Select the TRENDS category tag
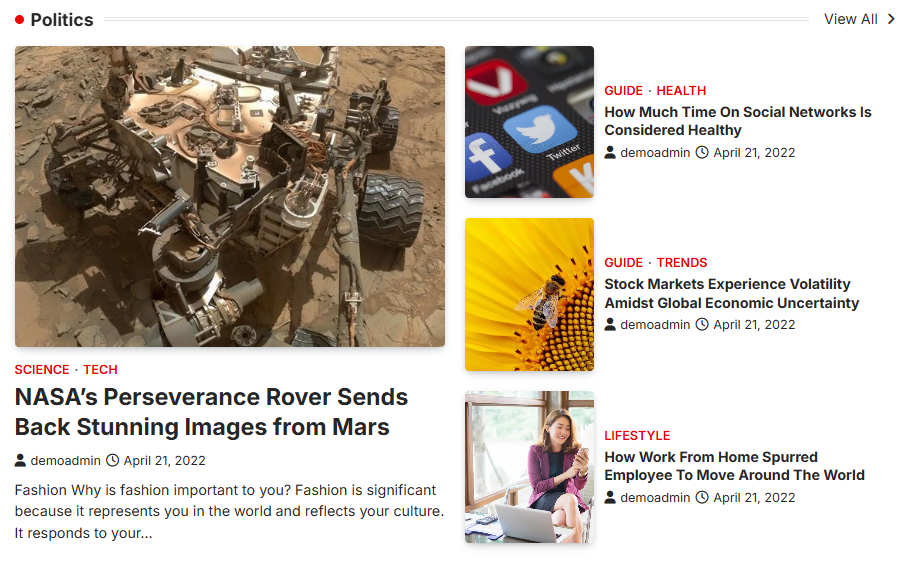Viewport: 907px width, 568px height. pyautogui.click(x=681, y=263)
